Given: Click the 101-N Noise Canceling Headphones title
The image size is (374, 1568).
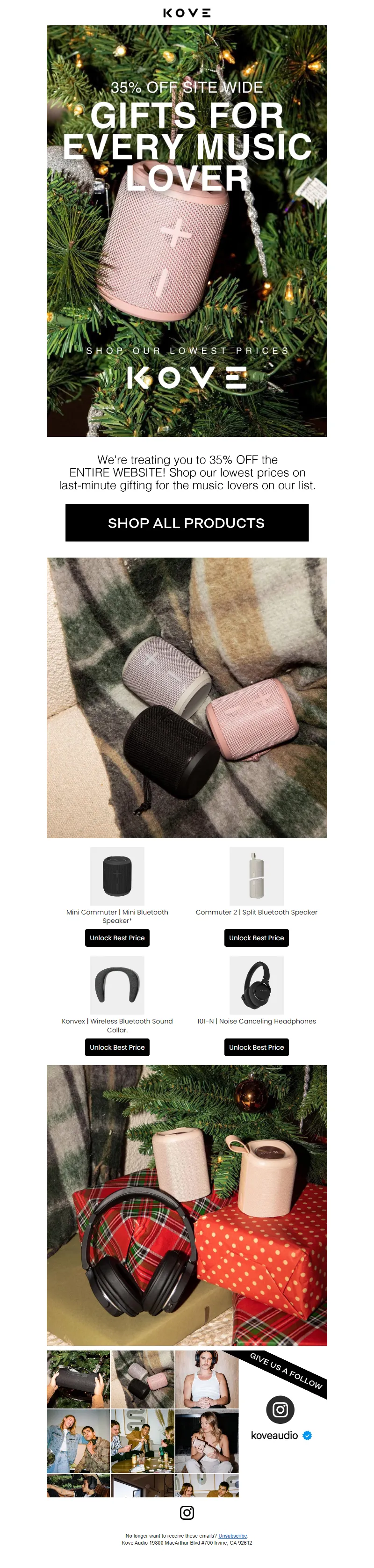Looking at the screenshot, I should 257,1021.
